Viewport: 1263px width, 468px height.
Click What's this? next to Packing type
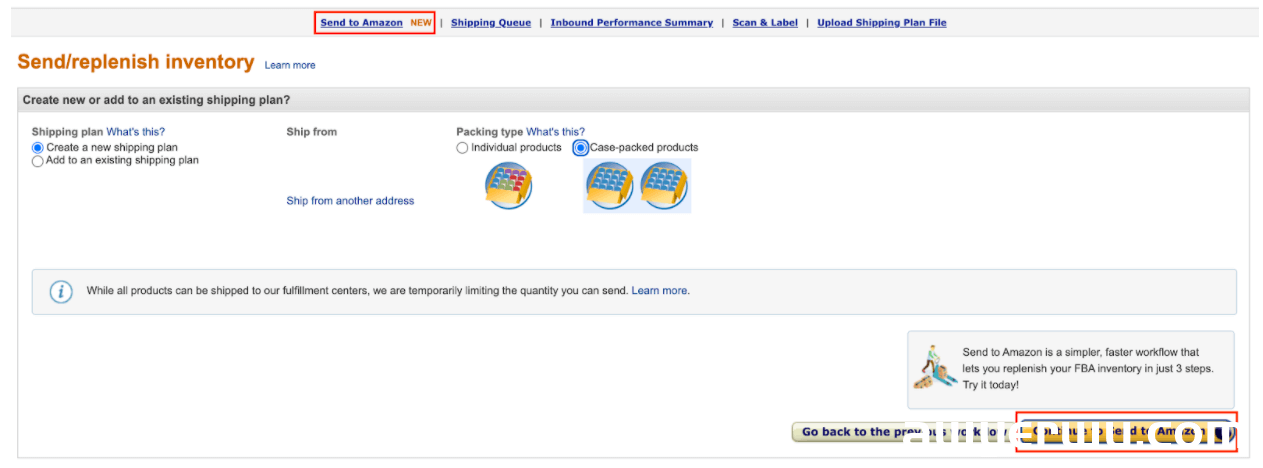coord(556,132)
